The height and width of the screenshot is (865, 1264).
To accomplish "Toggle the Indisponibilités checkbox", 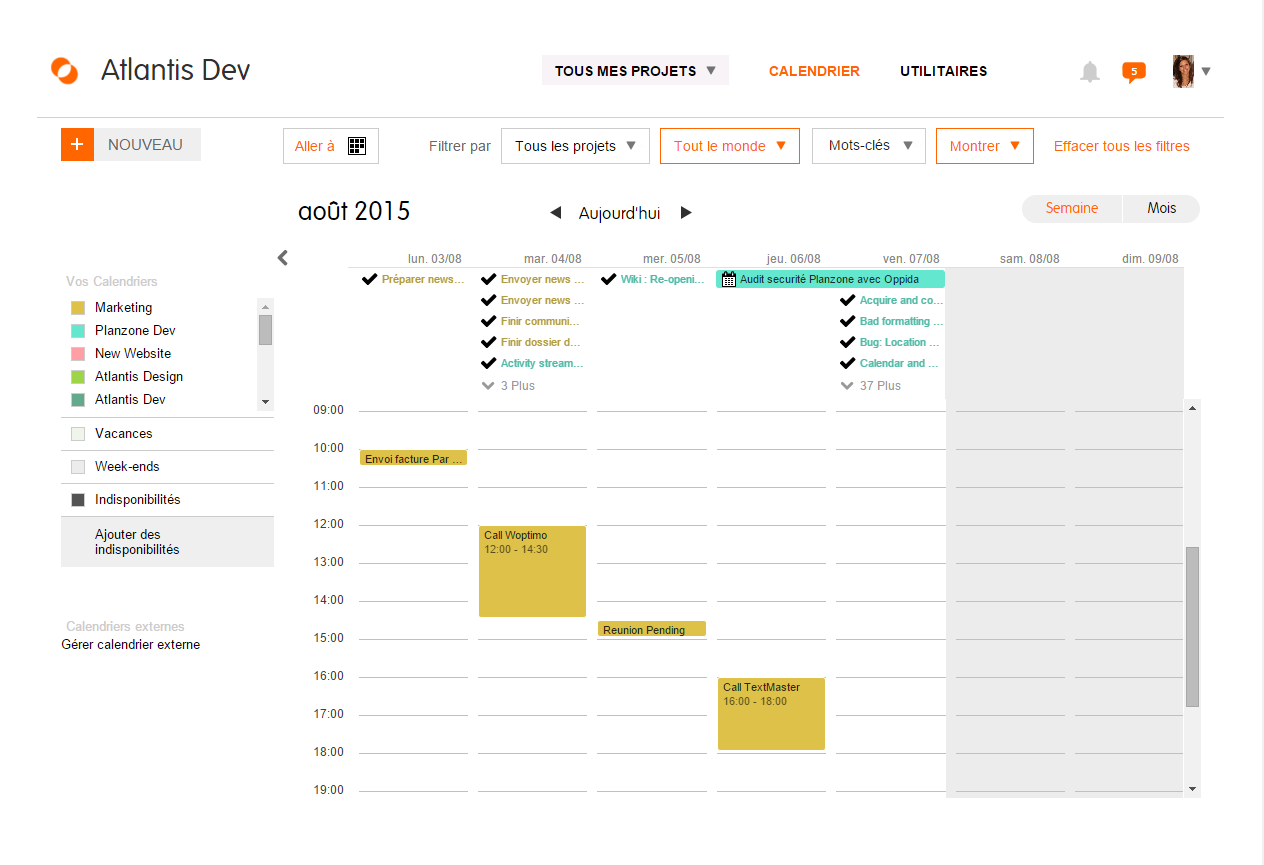I will point(78,500).
